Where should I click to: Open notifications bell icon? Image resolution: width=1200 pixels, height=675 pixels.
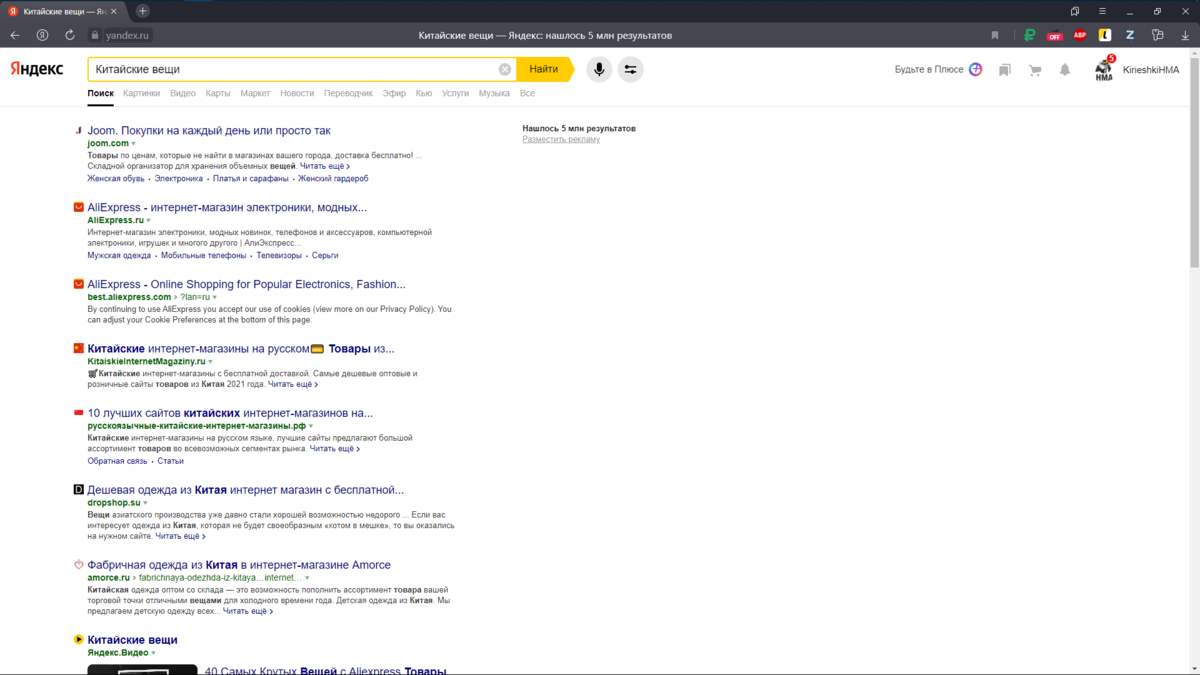point(1065,70)
